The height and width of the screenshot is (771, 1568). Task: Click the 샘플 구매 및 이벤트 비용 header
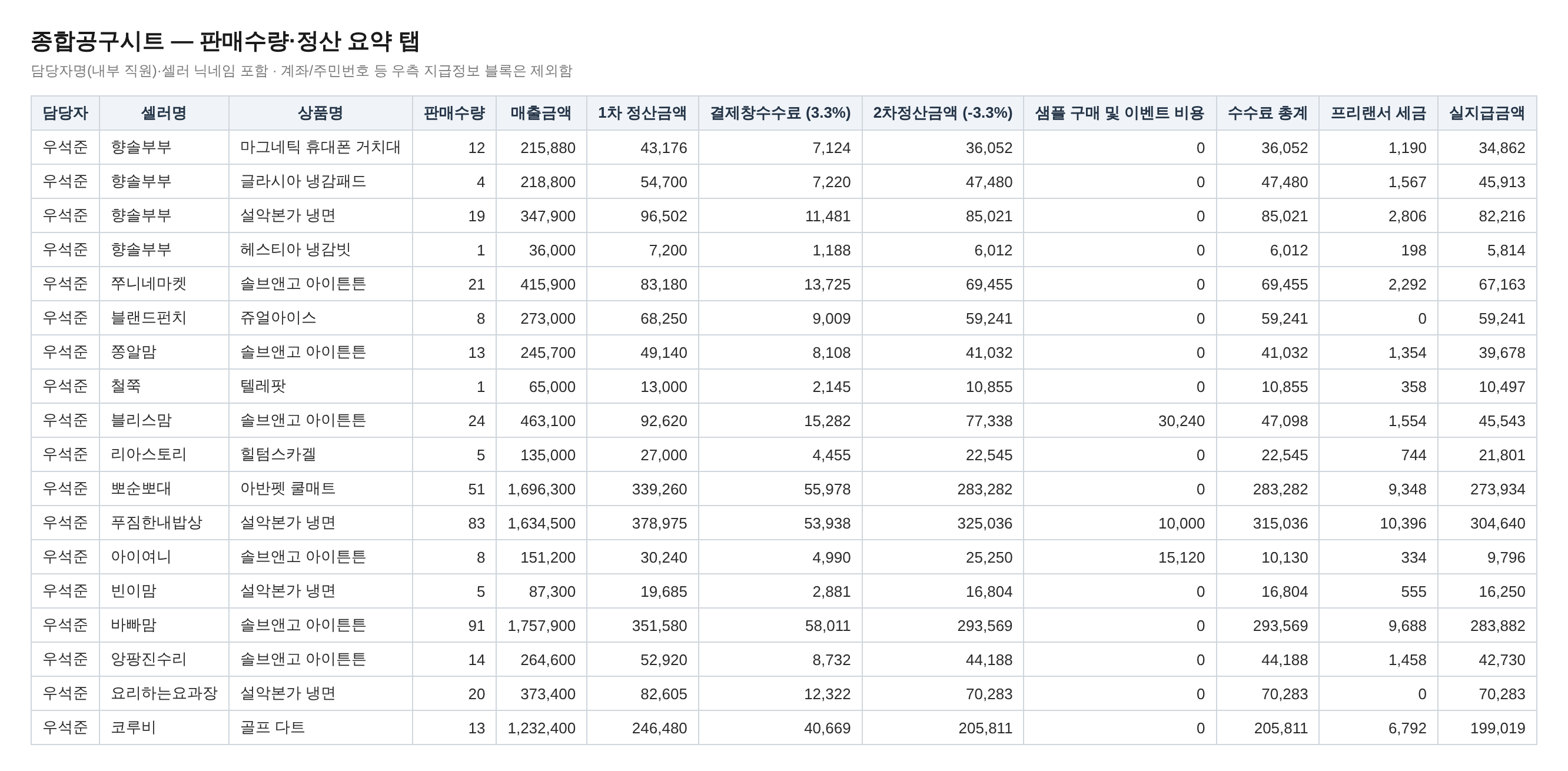[x=1119, y=113]
